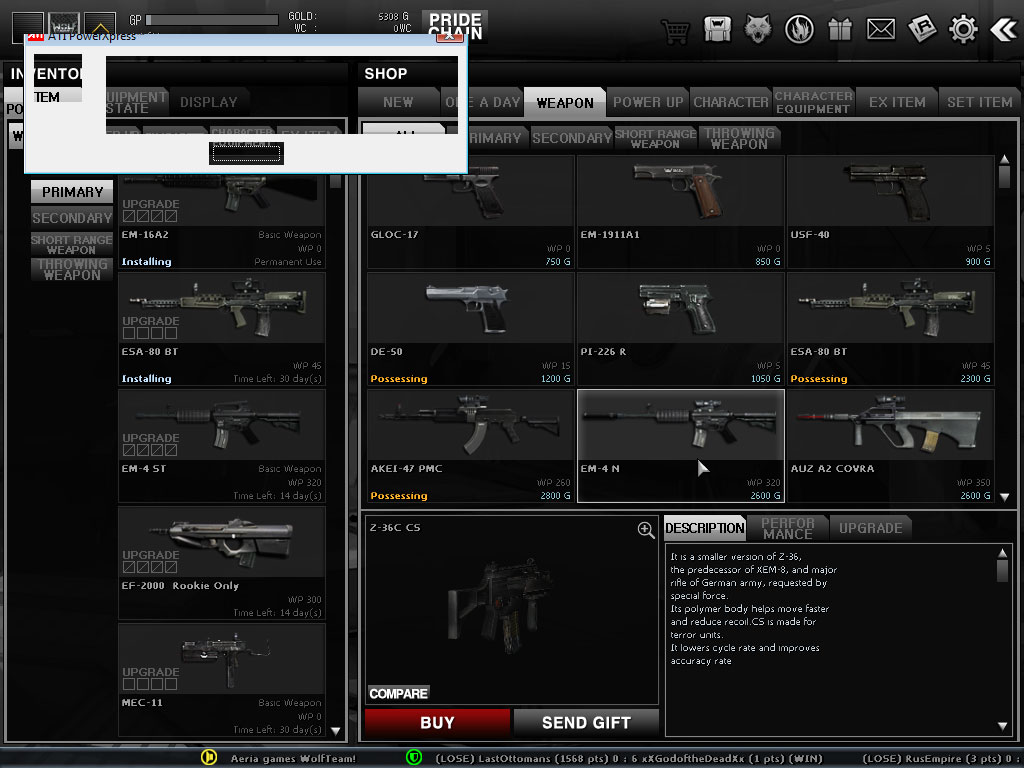Switch to CHARACTER EQUIPMENT shop tab
The image size is (1024, 768).
point(814,102)
